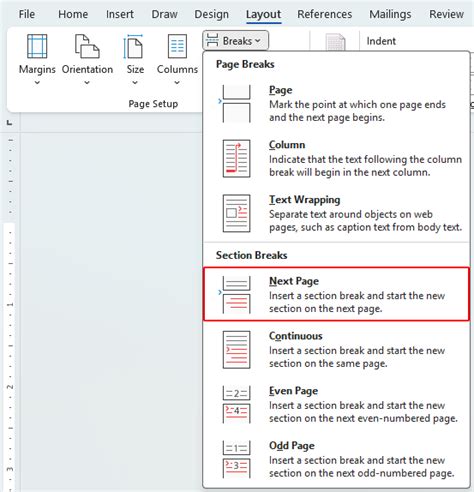Click the Text Wrapping break icon
The image size is (474, 492).
click(x=236, y=213)
